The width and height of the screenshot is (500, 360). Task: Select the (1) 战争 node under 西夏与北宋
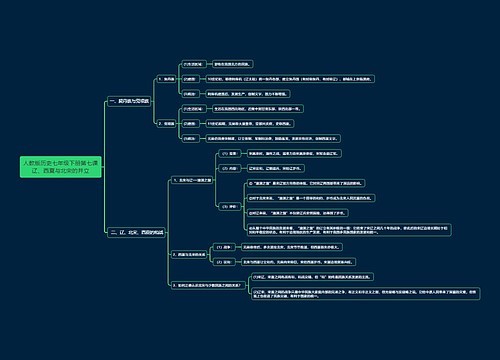(x=224, y=247)
